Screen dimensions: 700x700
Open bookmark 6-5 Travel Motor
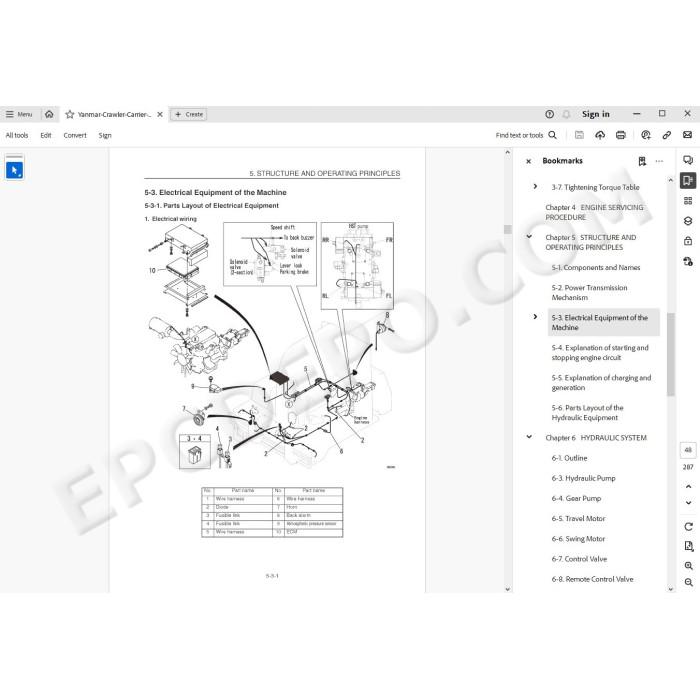(x=578, y=518)
